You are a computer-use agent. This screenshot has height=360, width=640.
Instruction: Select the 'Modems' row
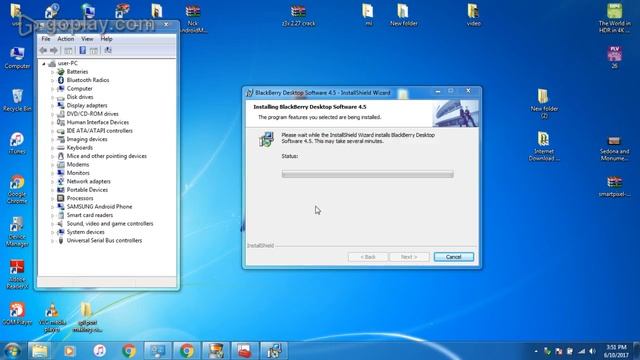78,164
